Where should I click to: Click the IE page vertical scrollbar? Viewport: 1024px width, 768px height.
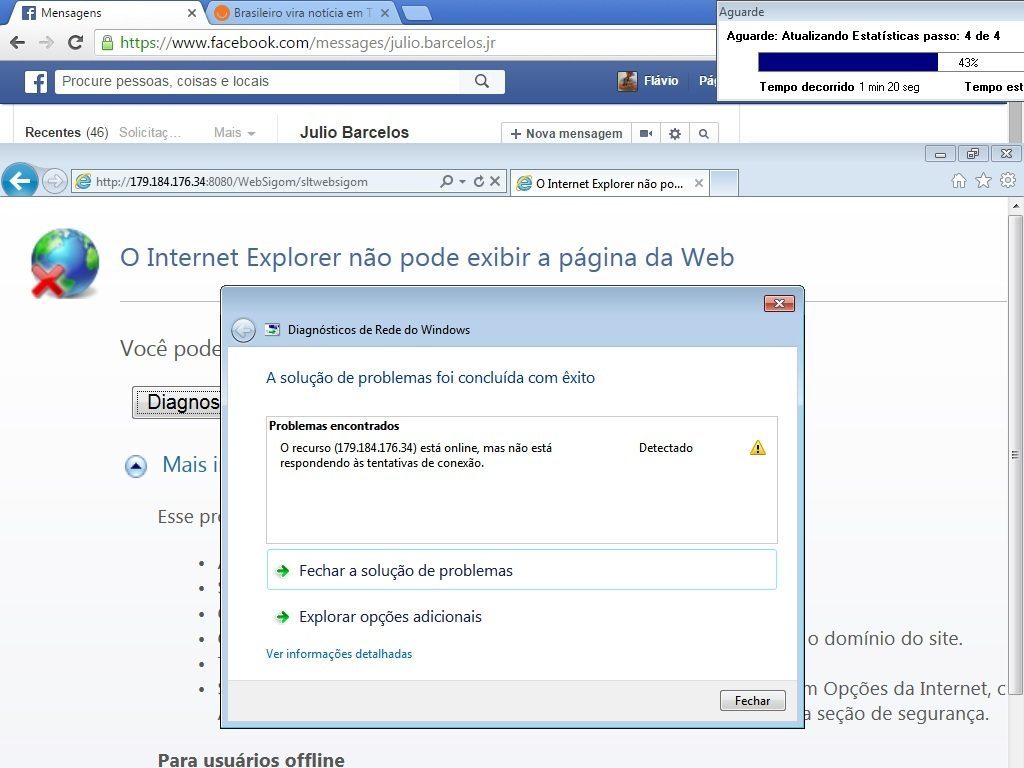point(1015,455)
